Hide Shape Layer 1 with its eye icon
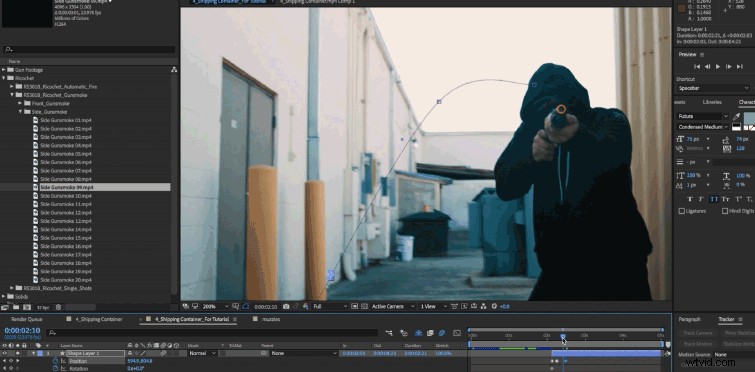This screenshot has width=755, height=372. pyautogui.click(x=5, y=353)
